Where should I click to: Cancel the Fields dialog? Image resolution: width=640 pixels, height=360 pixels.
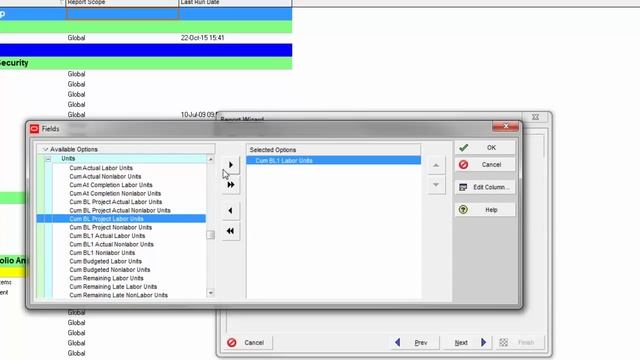pos(485,165)
